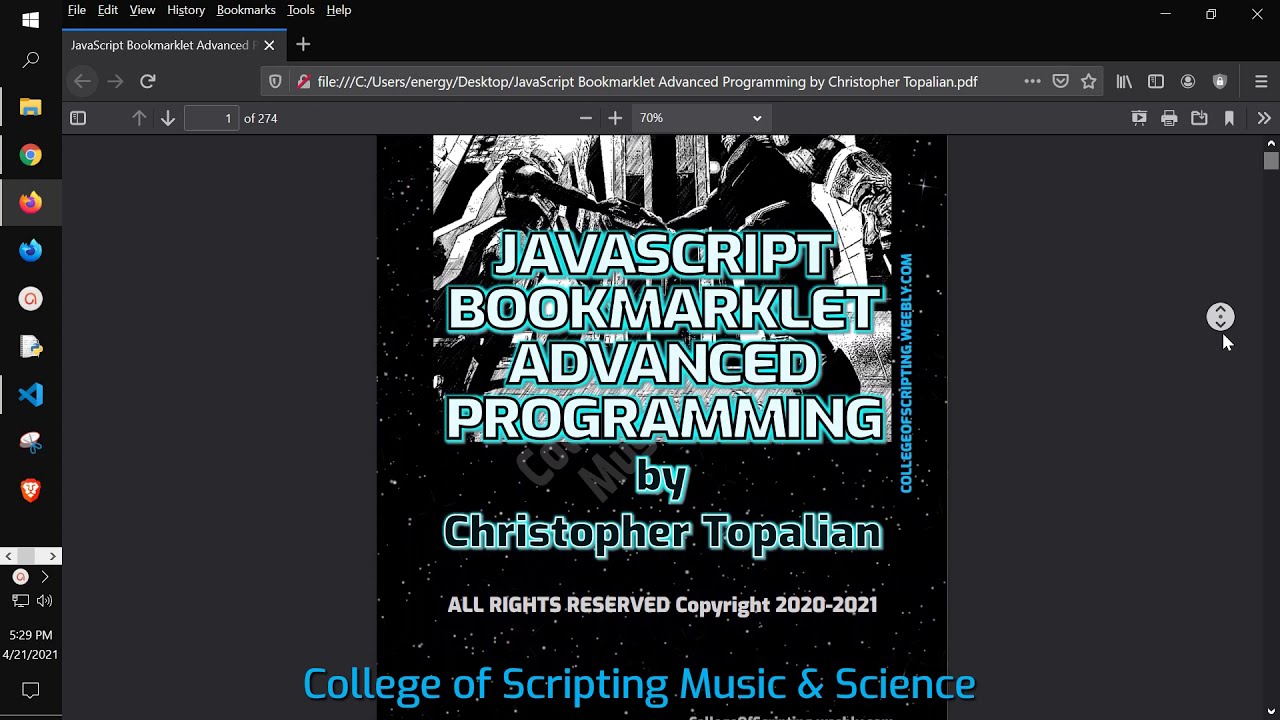Viewport: 1280px width, 720px height.
Task: Zoom out of the PDF document
Action: point(586,118)
